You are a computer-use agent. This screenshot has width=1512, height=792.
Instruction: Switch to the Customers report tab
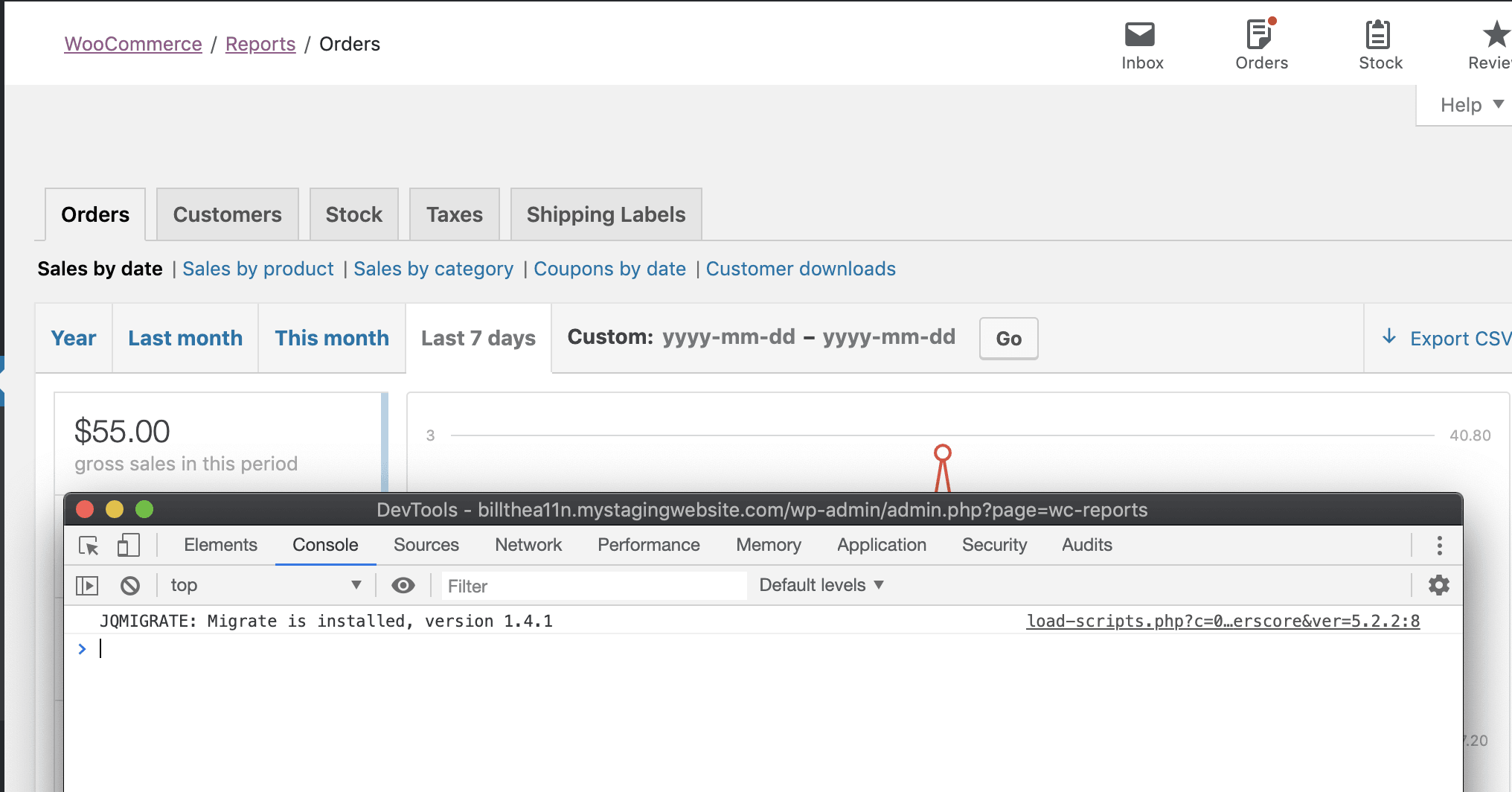point(228,214)
